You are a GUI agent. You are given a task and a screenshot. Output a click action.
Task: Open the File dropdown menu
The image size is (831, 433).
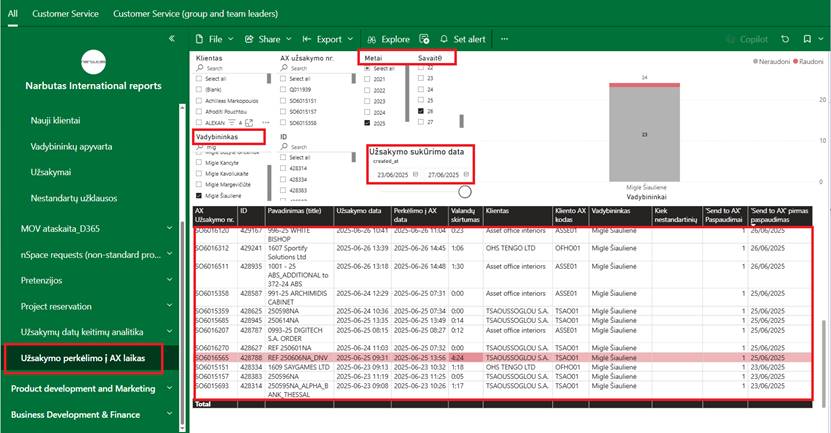tap(213, 39)
